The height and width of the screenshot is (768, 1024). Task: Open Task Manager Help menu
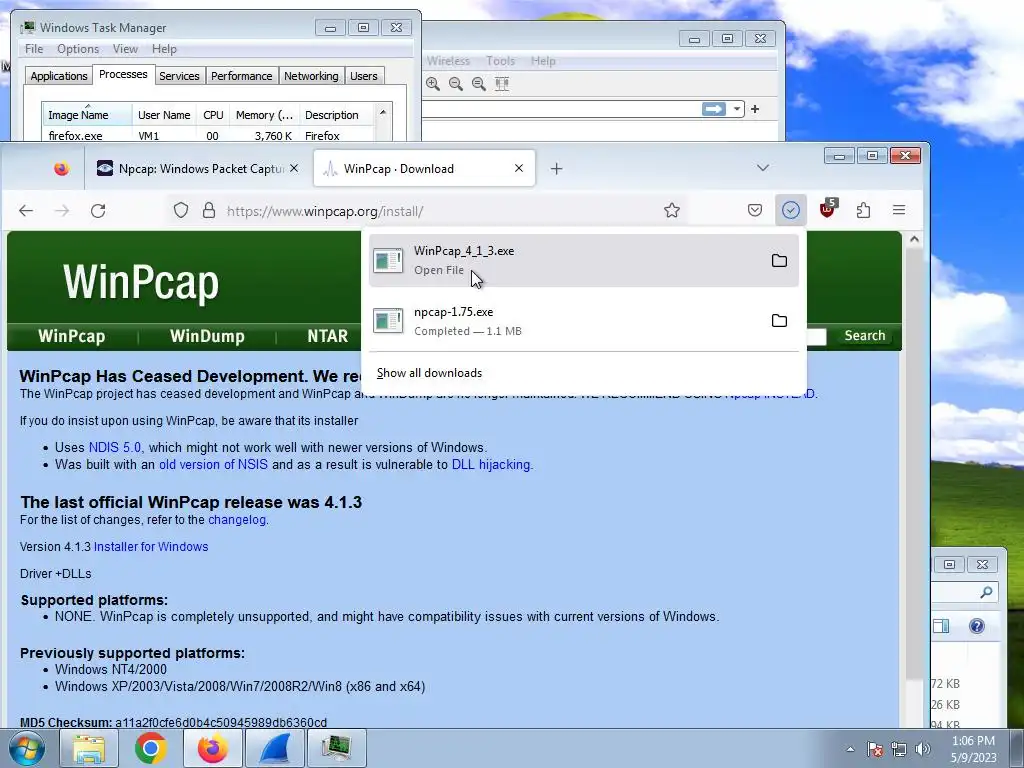(164, 49)
